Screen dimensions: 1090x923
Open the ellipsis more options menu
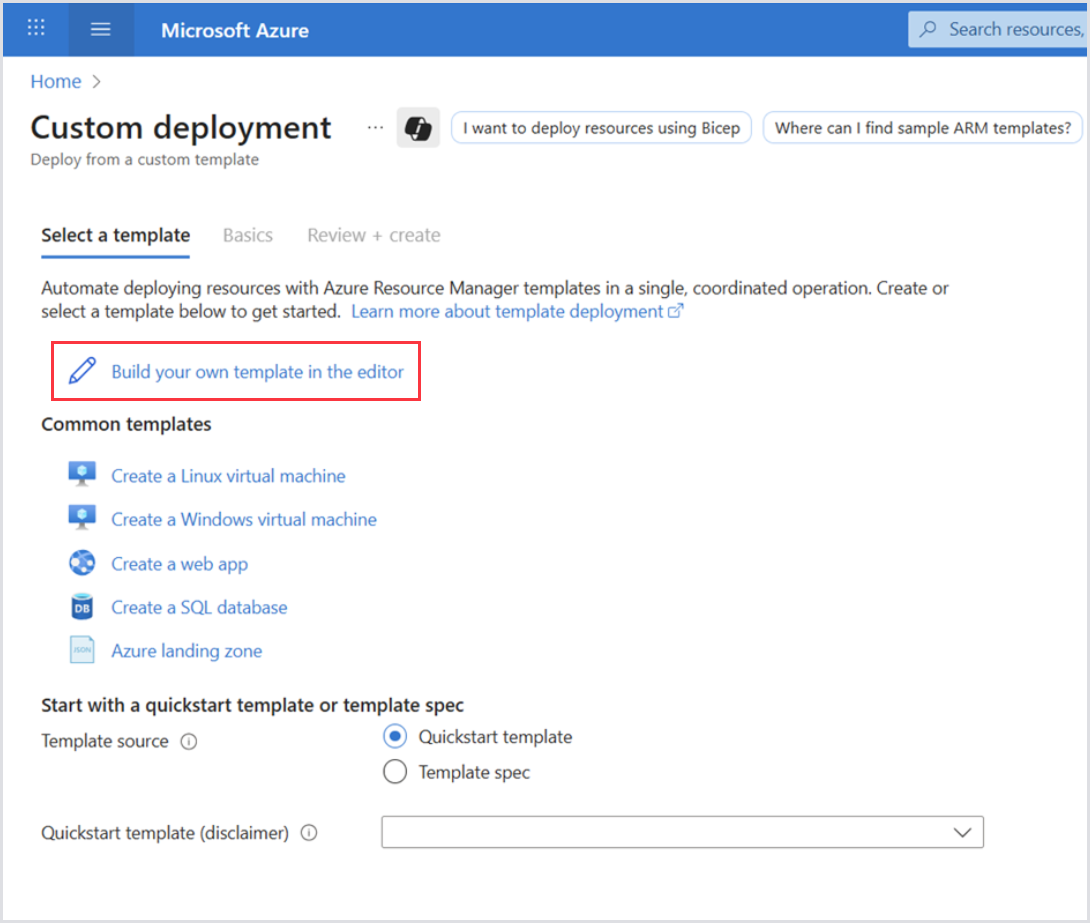[x=375, y=128]
